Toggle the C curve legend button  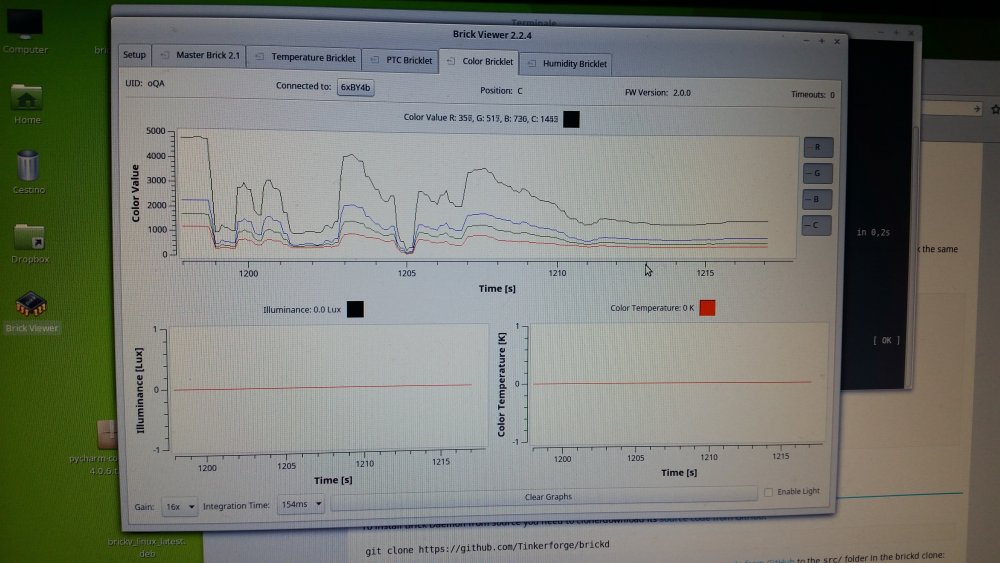[x=817, y=226]
